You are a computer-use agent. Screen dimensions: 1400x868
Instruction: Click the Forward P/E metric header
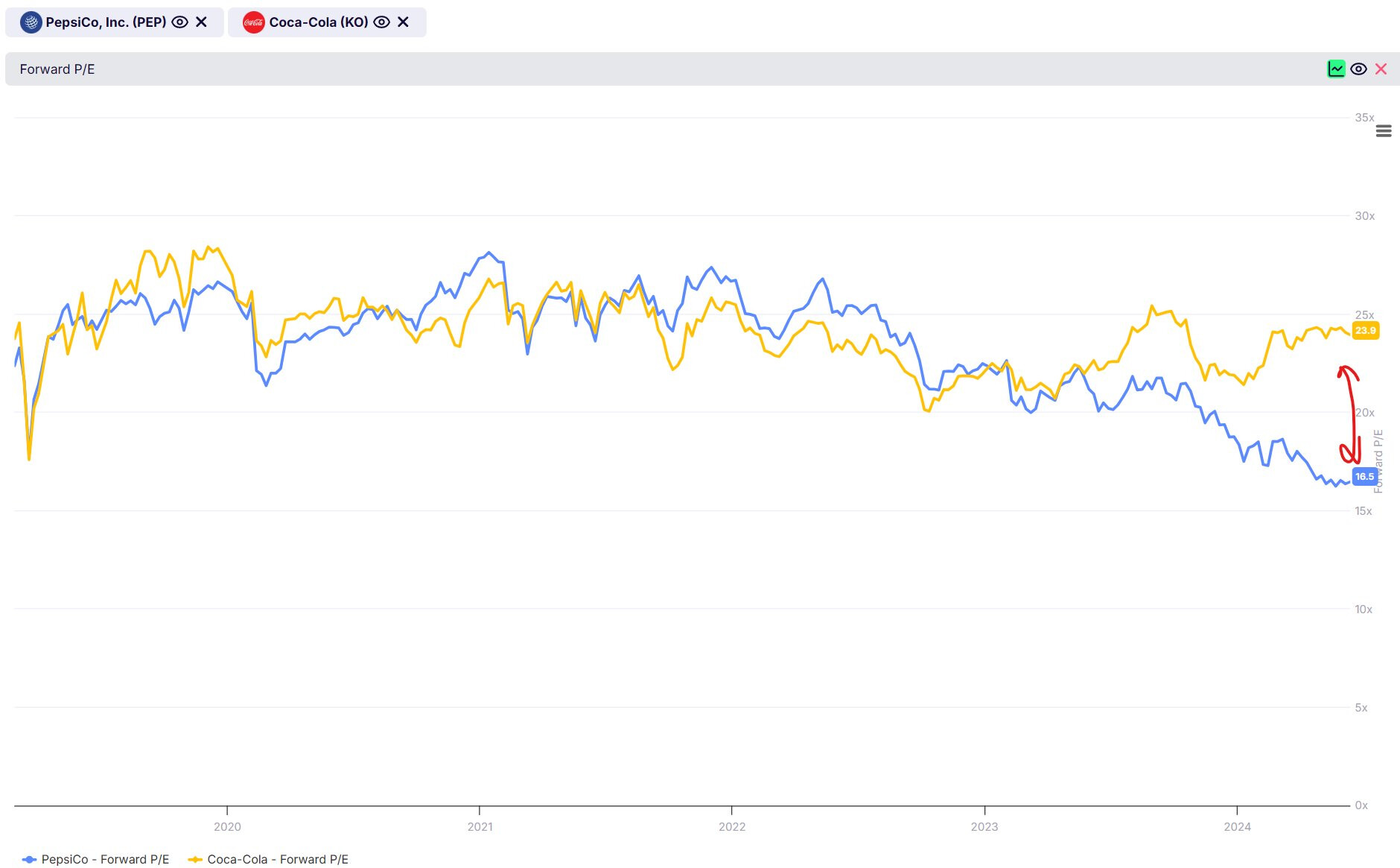(57, 69)
